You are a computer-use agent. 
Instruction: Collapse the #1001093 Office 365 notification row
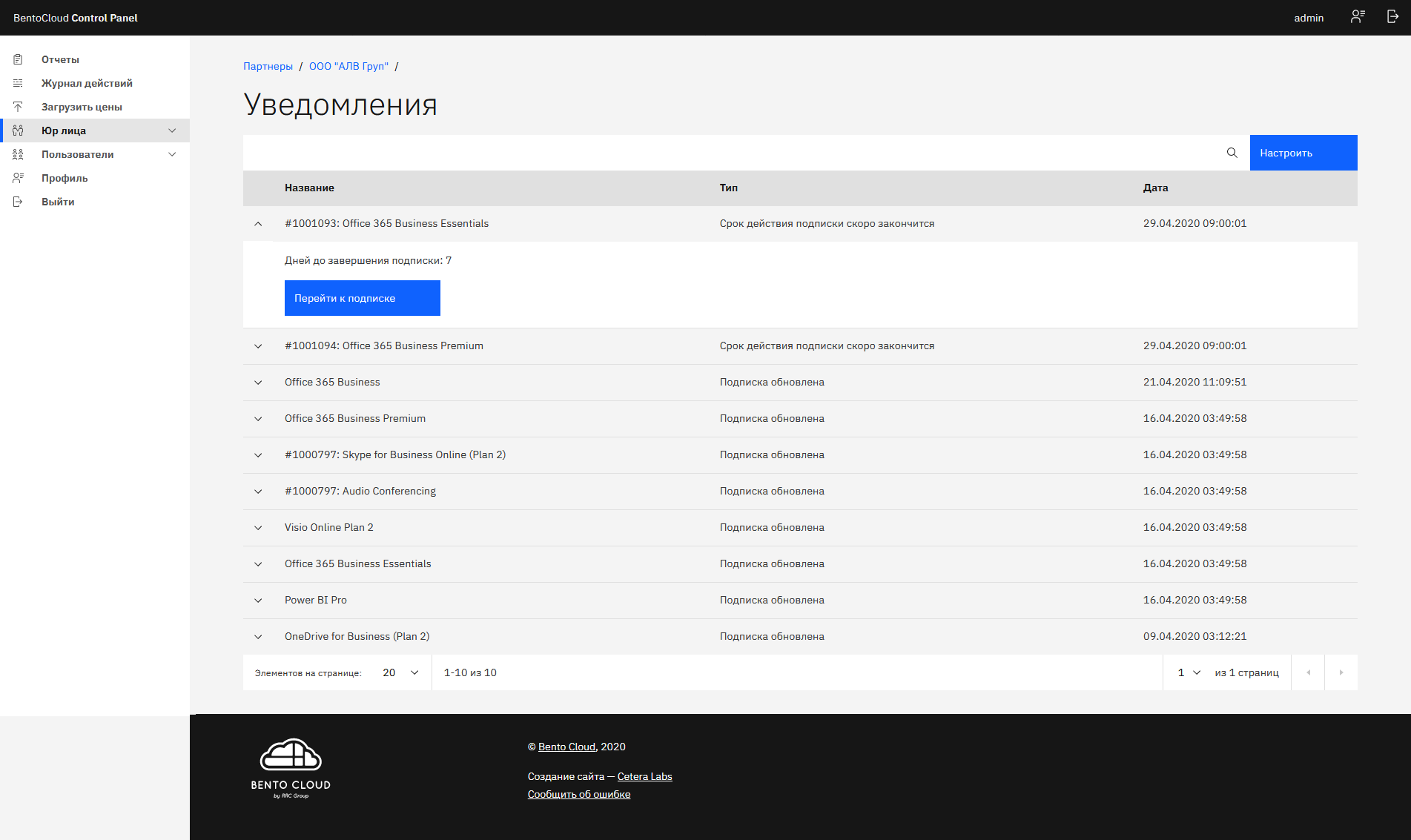pos(258,224)
